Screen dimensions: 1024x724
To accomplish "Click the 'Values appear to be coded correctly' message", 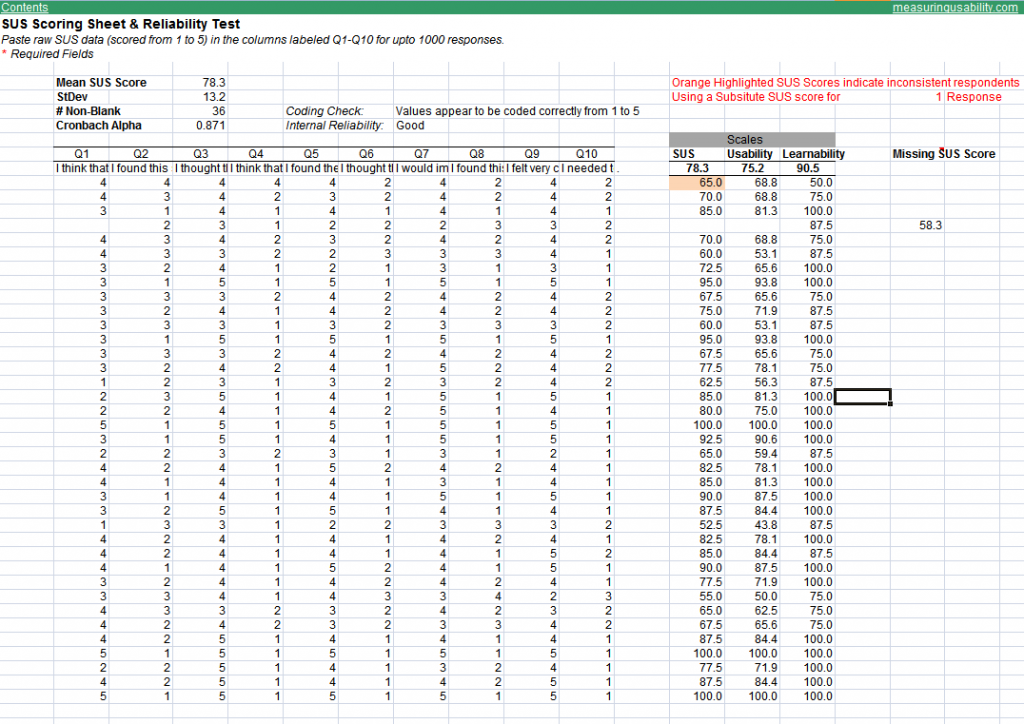I will tap(518, 112).
